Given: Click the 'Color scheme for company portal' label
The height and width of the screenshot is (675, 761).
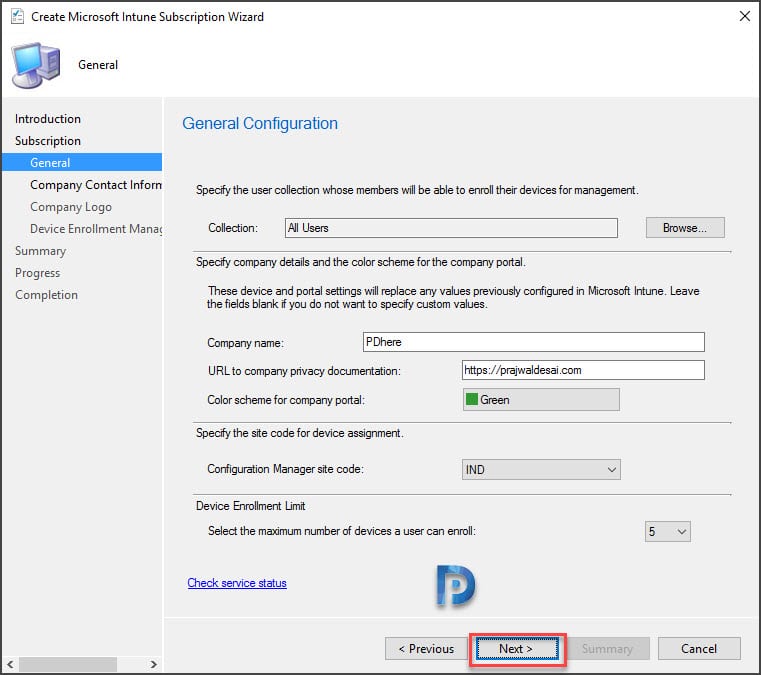Looking at the screenshot, I should pos(286,400).
